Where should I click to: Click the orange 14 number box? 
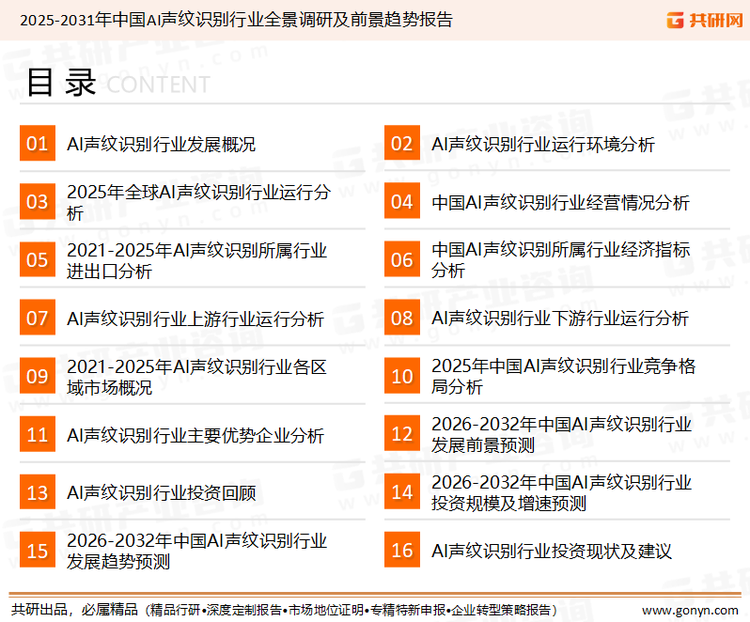[x=402, y=492]
